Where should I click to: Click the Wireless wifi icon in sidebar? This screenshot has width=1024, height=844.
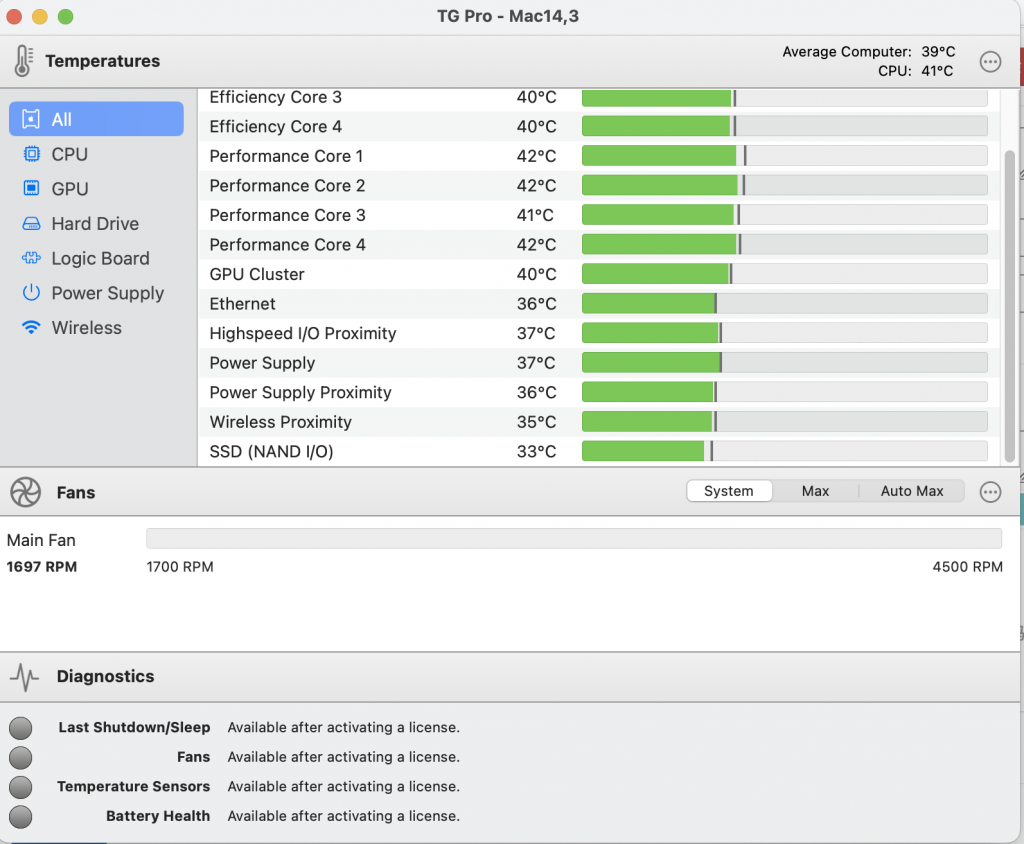[x=31, y=328]
